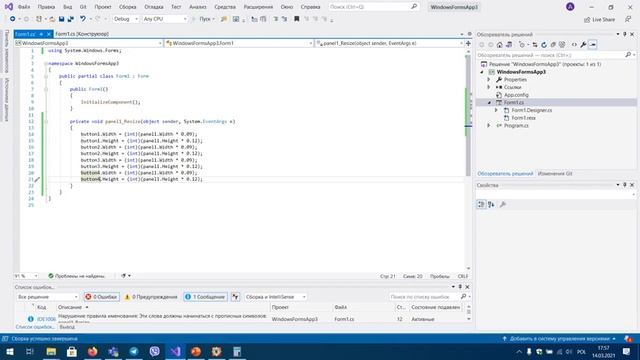Viewport: 640px width, 360px height.
Task: Toggle the Preview Selected Items button in Solution Explorer
Action: [x=593, y=45]
